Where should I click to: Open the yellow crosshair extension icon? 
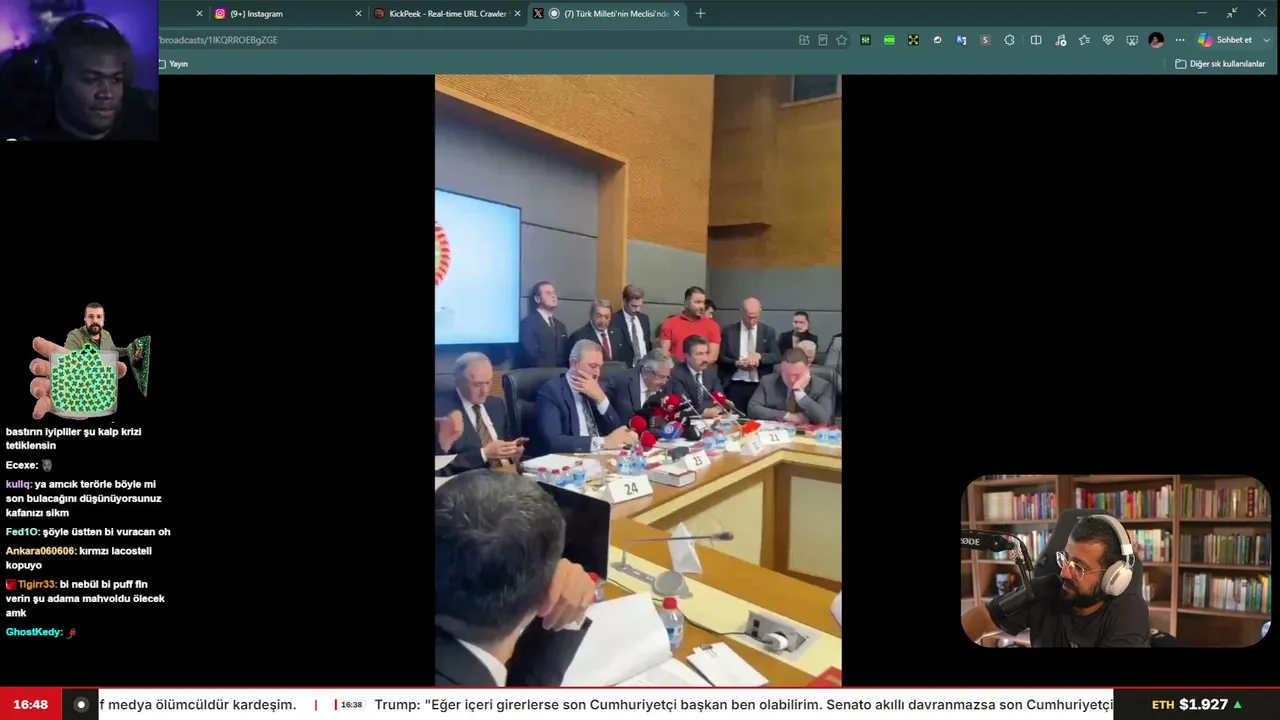tap(913, 40)
